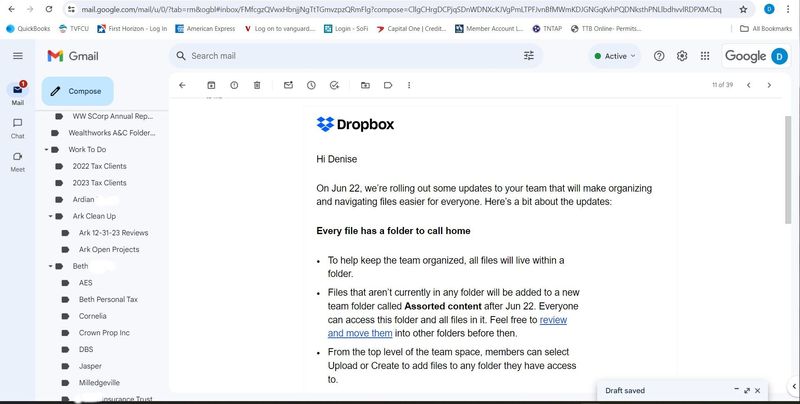Show the older conversation arrow

(769, 85)
